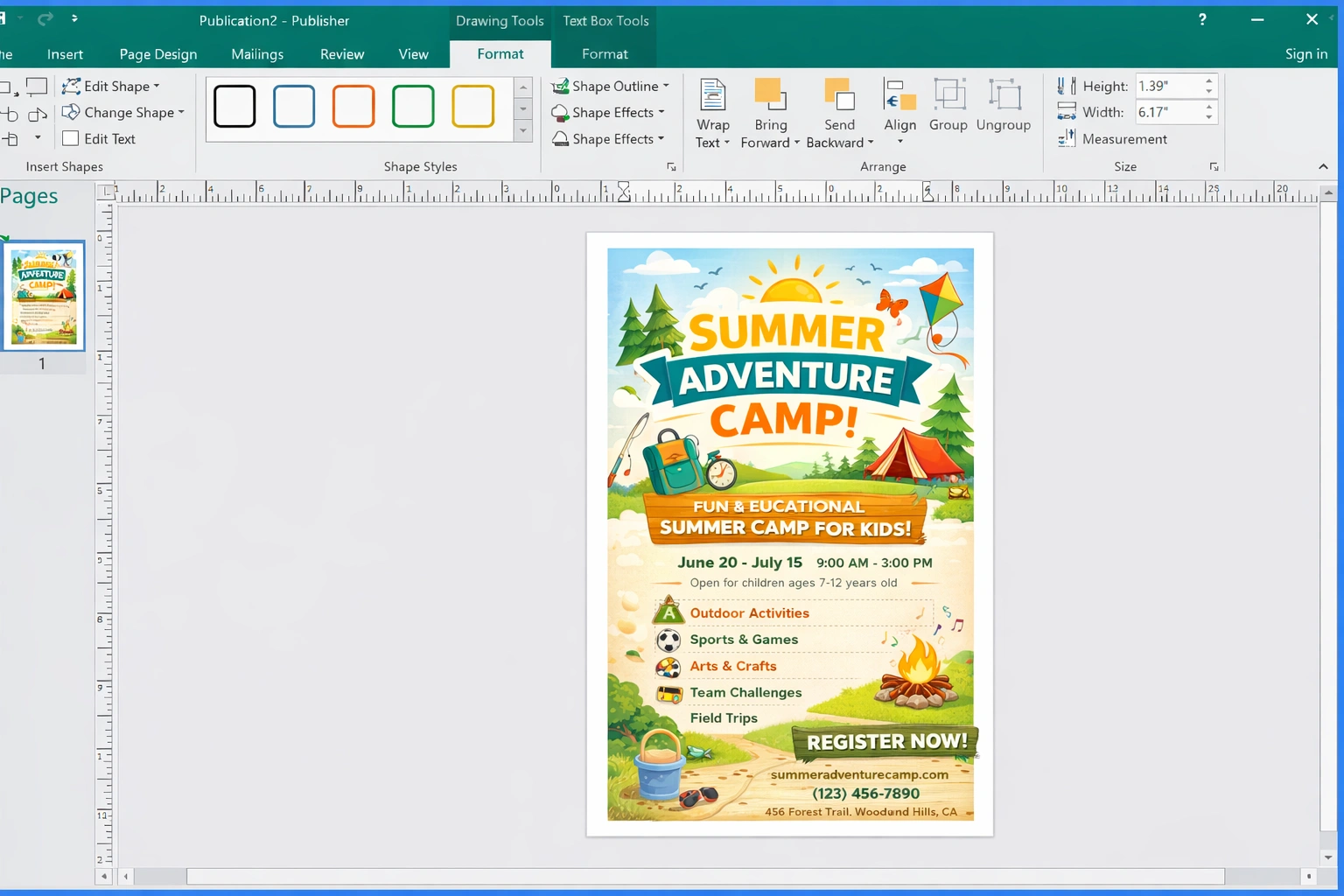Edit the Width field value
This screenshot has height=896, width=1344.
coord(1168,112)
